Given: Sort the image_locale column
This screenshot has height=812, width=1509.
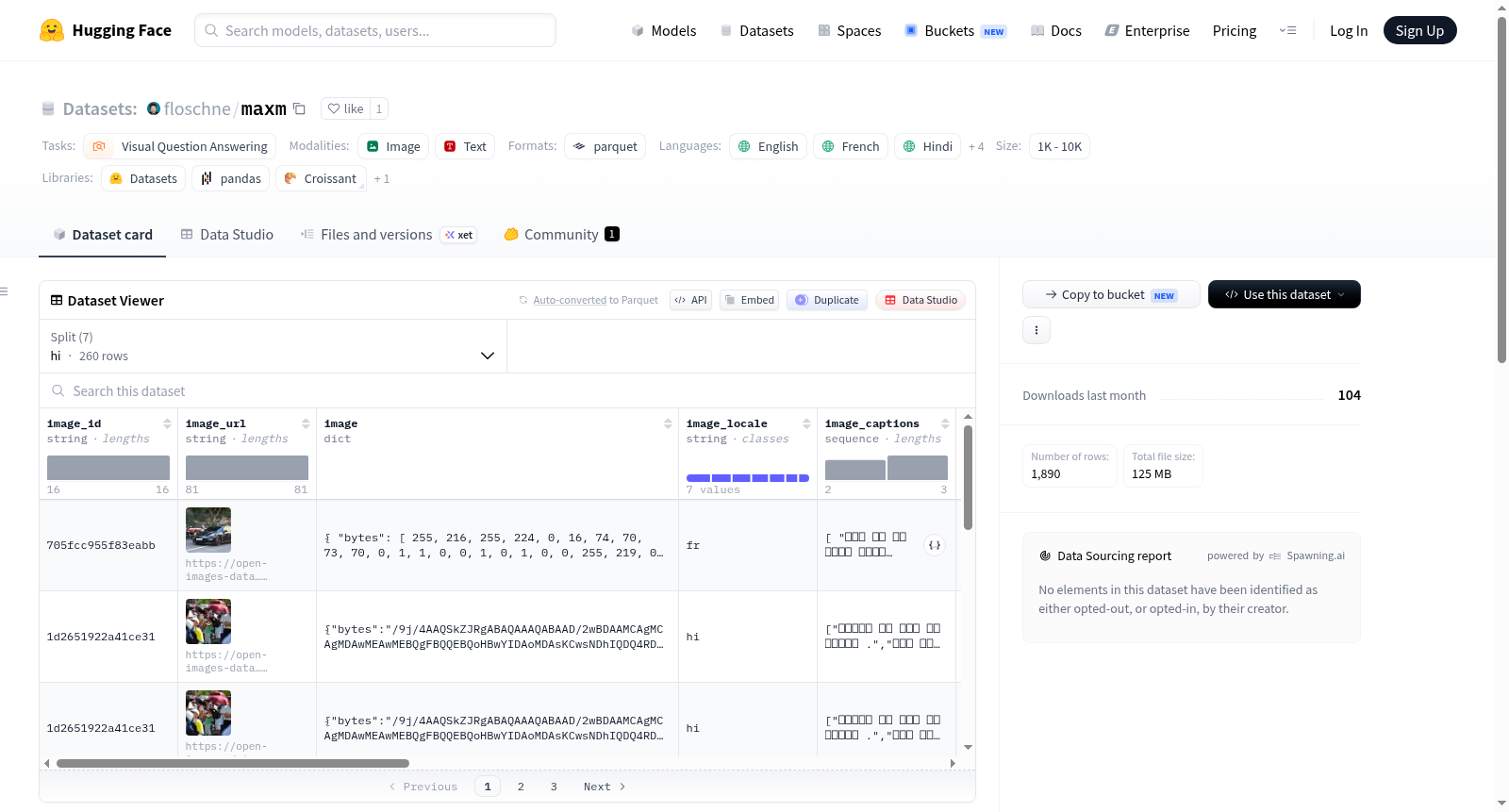Looking at the screenshot, I should [x=806, y=423].
